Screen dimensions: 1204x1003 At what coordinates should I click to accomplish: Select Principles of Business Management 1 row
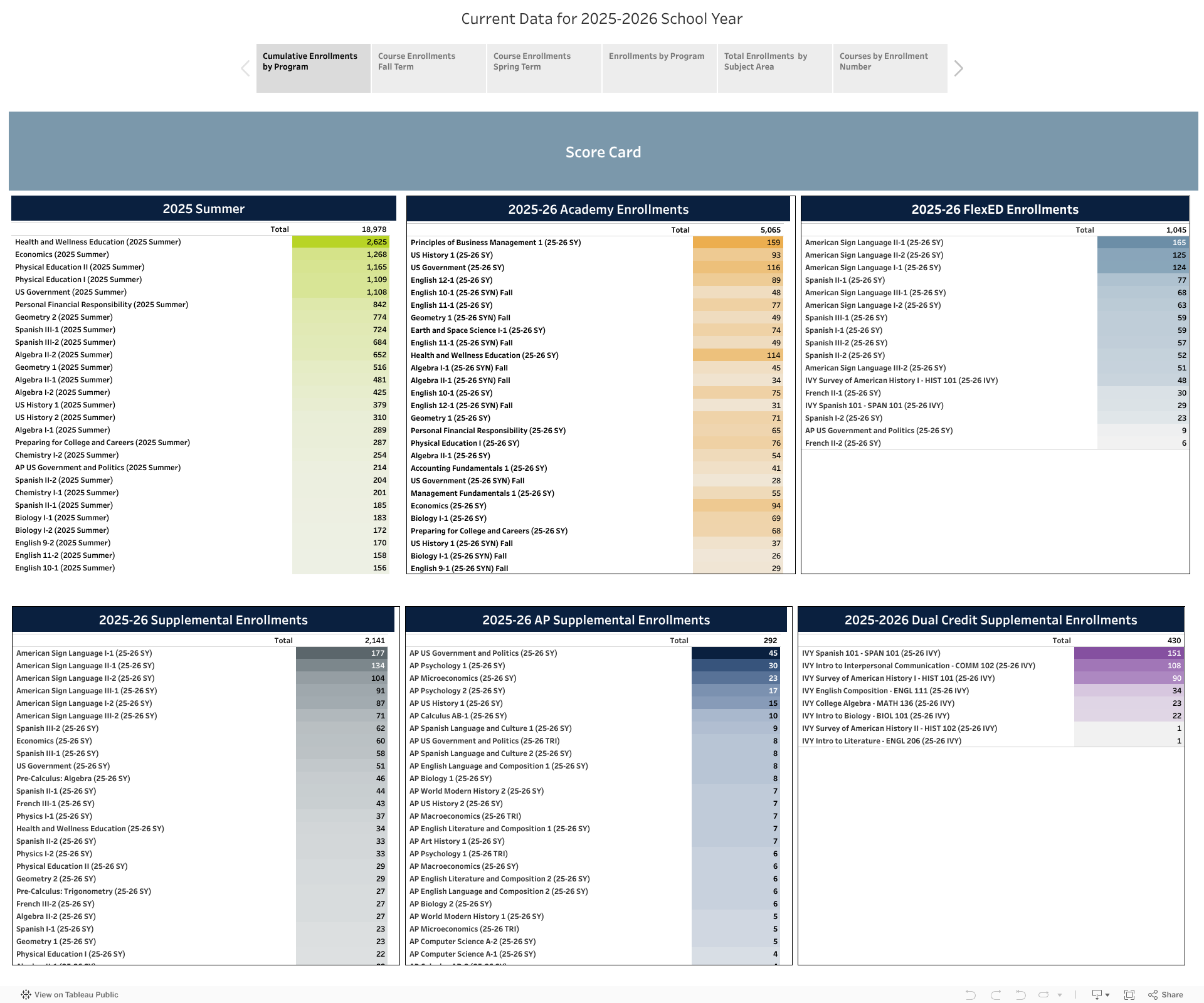click(x=495, y=243)
